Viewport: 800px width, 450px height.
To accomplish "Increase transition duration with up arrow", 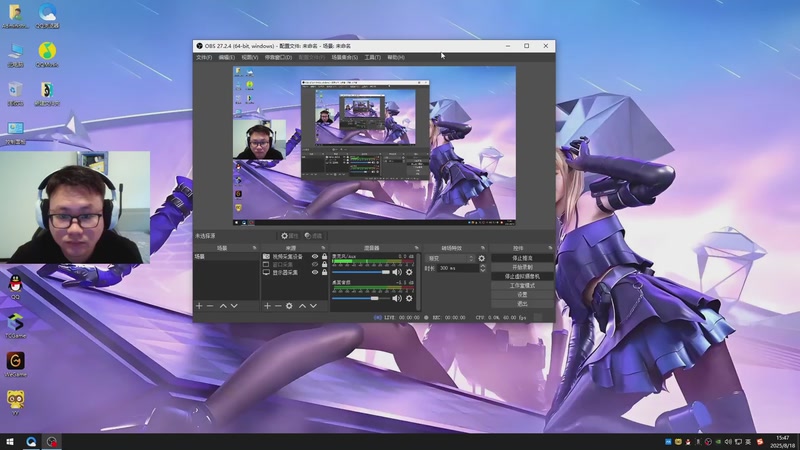I will pyautogui.click(x=483, y=266).
